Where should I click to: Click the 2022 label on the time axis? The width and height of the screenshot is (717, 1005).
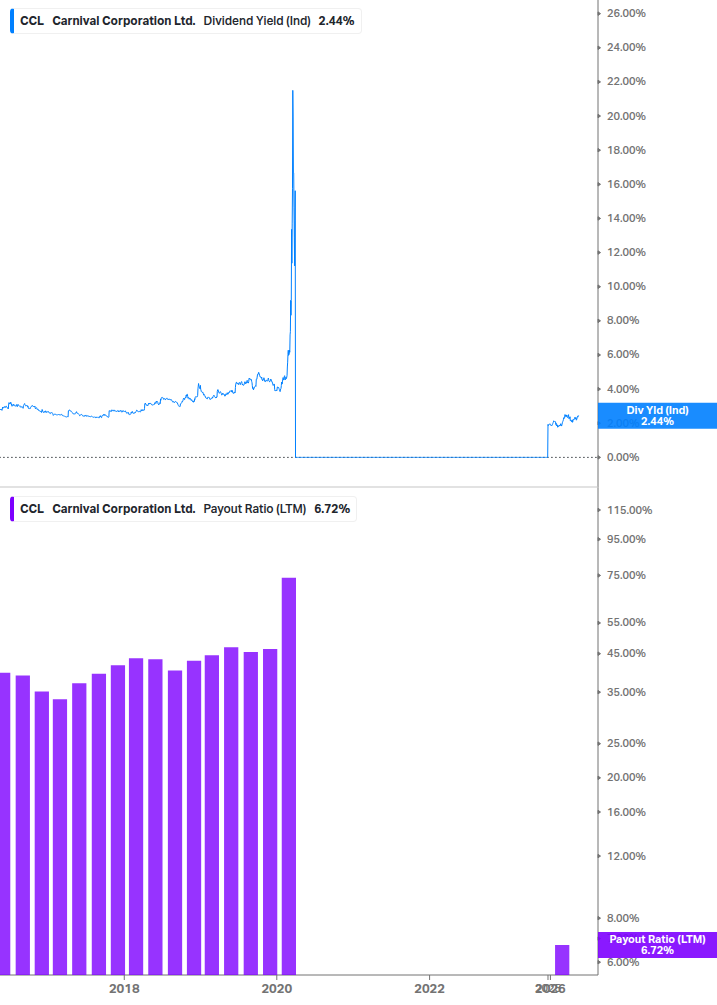click(x=429, y=988)
